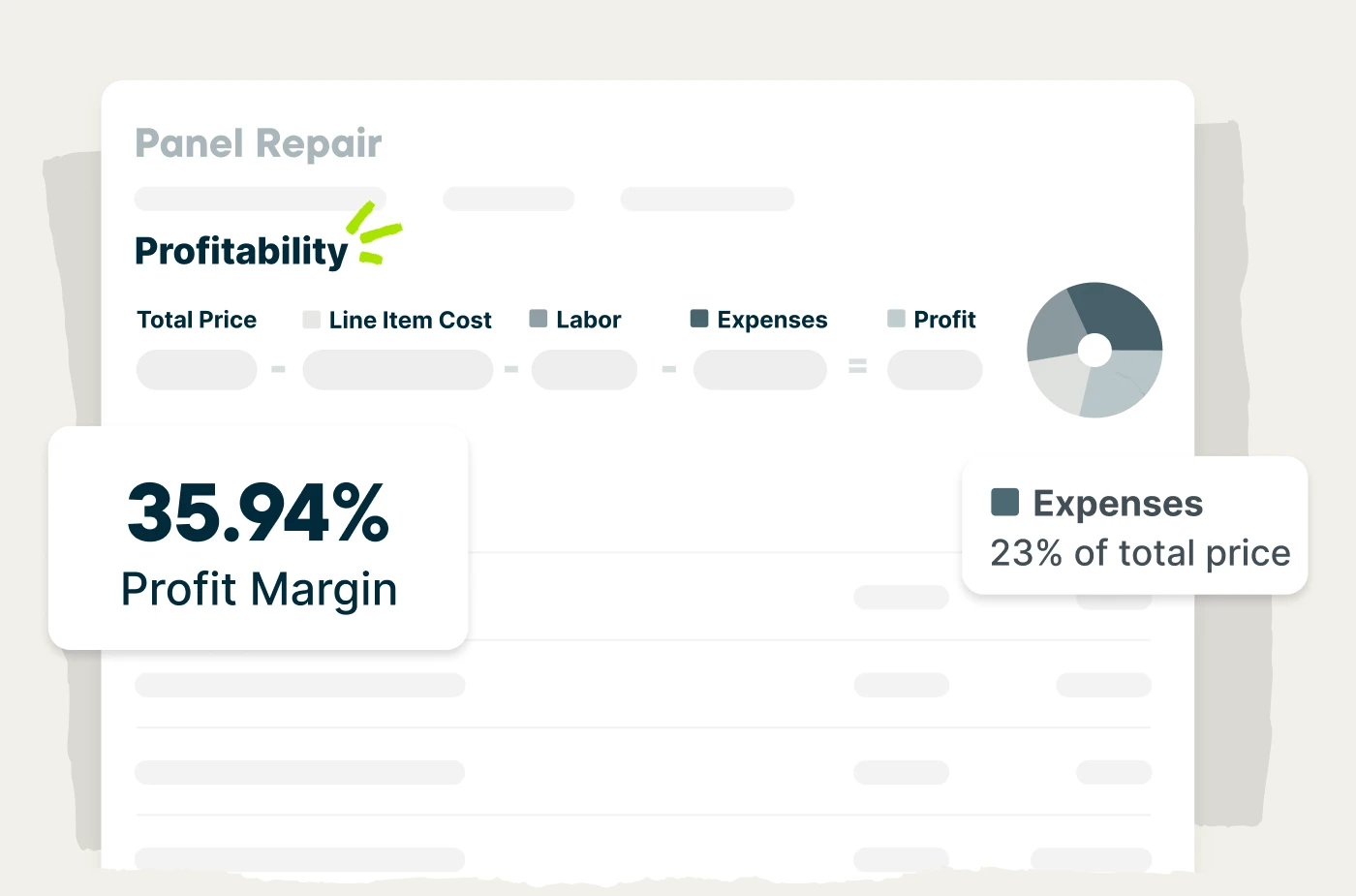Viewport: 1356px width, 896px height.
Task: Click the green sparkle icon beside Profitability
Action: (x=374, y=232)
